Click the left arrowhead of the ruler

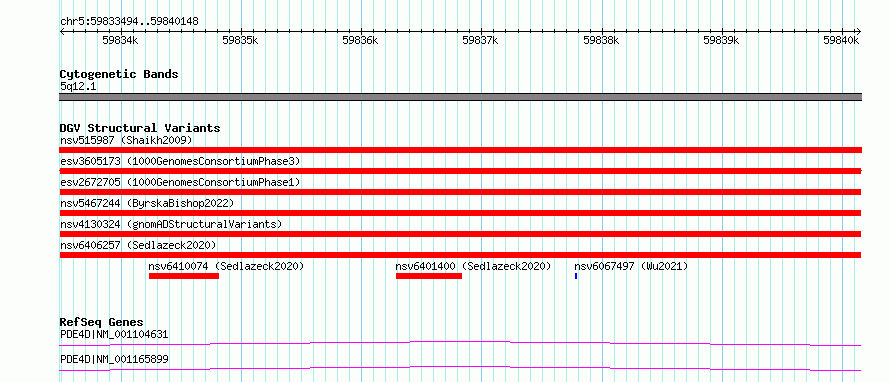coord(62,31)
